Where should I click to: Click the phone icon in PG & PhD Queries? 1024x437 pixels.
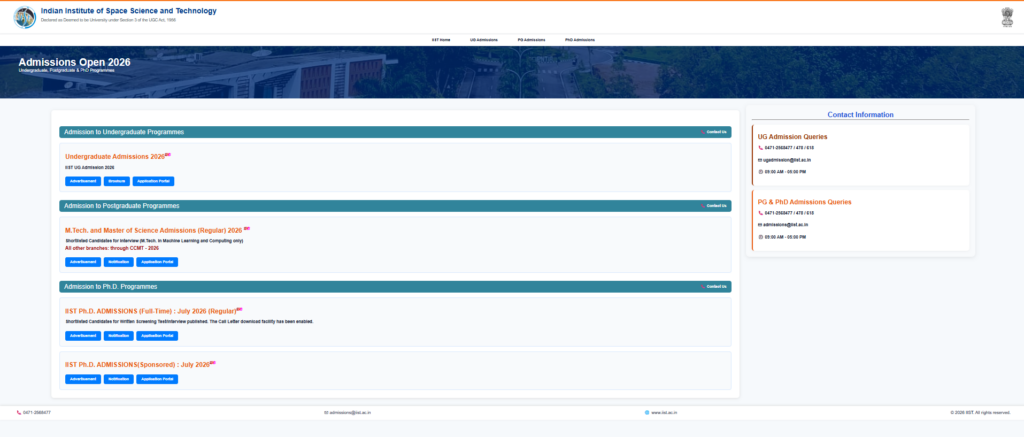(760, 213)
